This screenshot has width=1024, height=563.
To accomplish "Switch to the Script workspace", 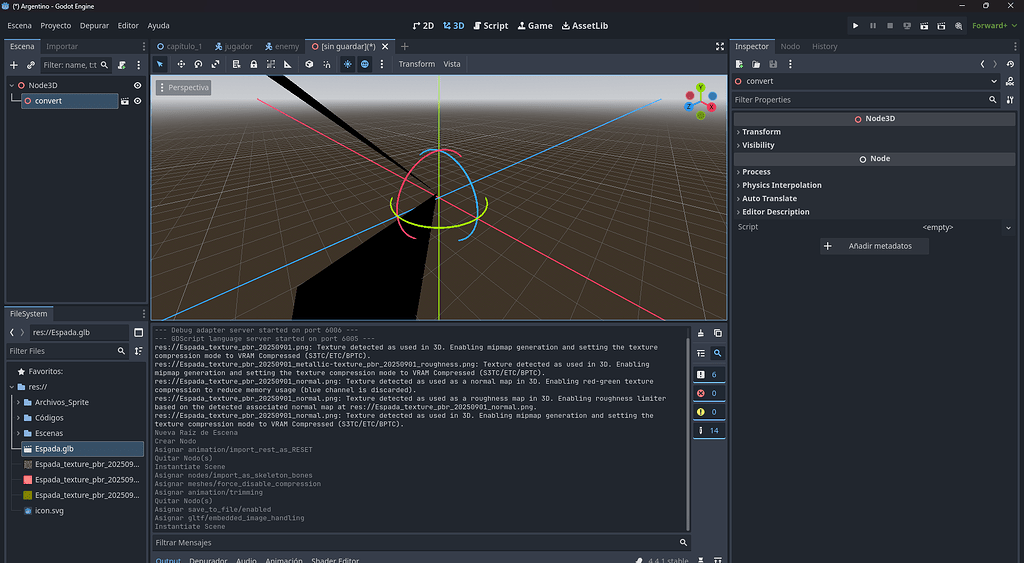I will [491, 25].
